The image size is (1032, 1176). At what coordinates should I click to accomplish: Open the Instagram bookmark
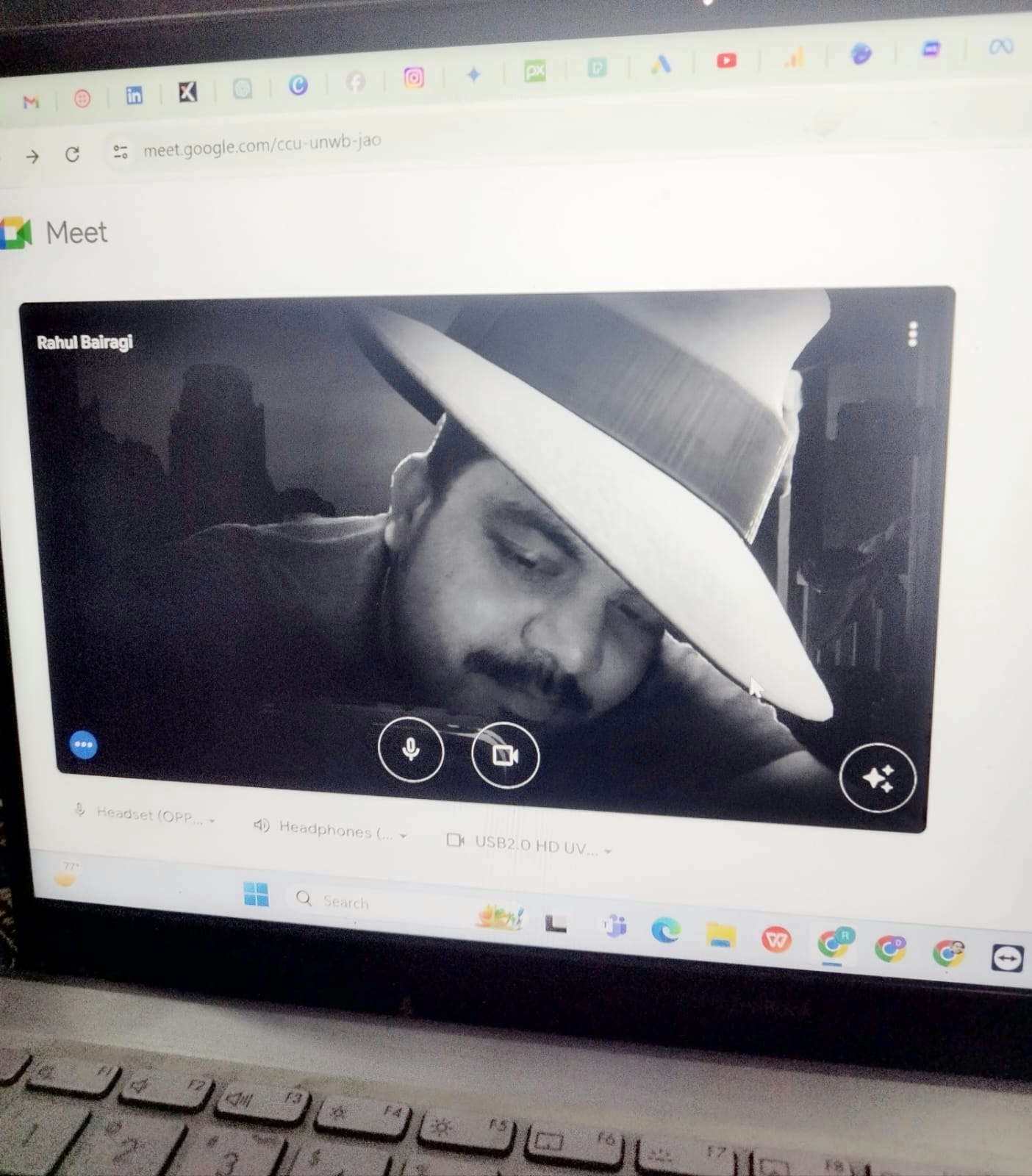[x=414, y=77]
